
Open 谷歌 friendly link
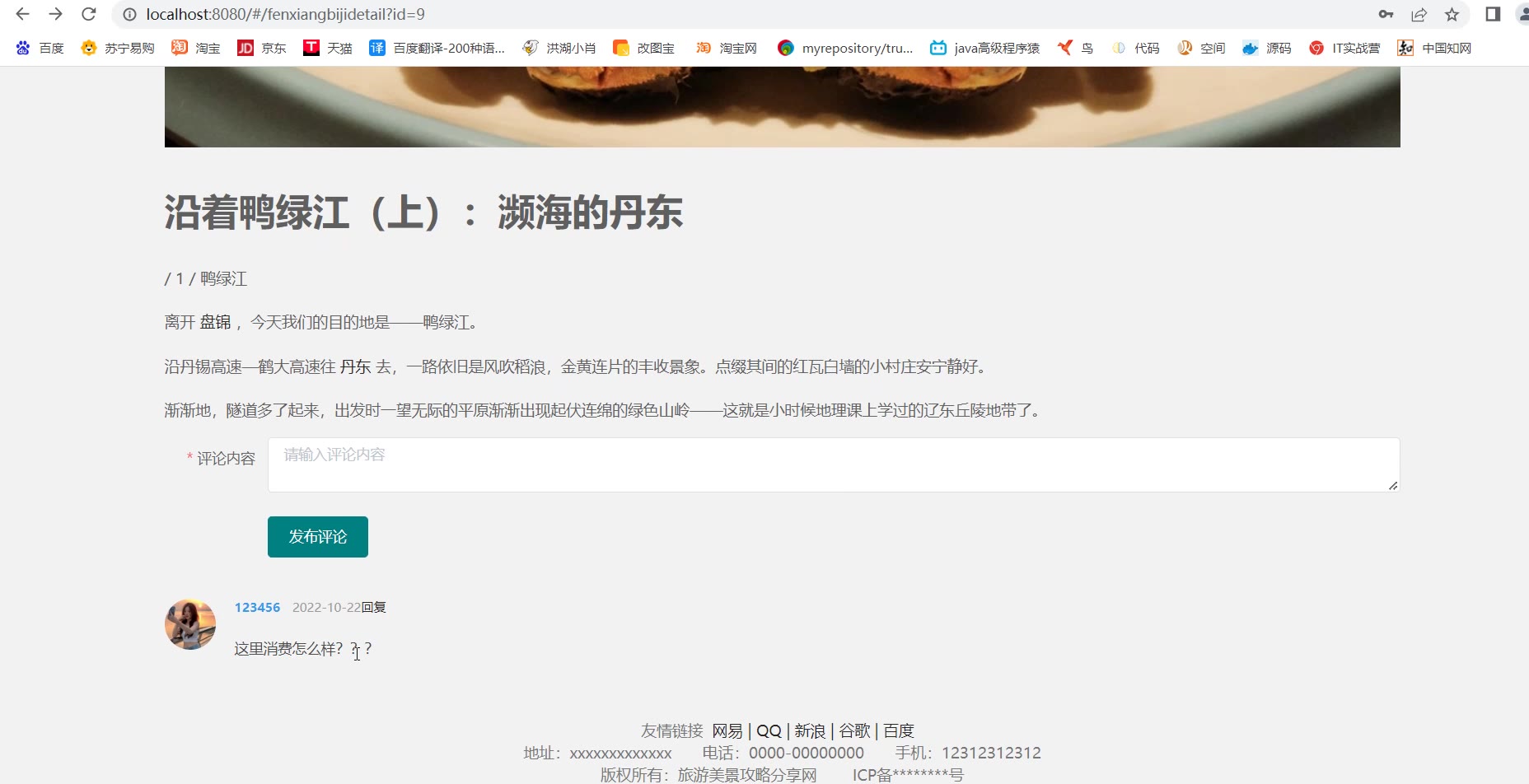[x=854, y=730]
